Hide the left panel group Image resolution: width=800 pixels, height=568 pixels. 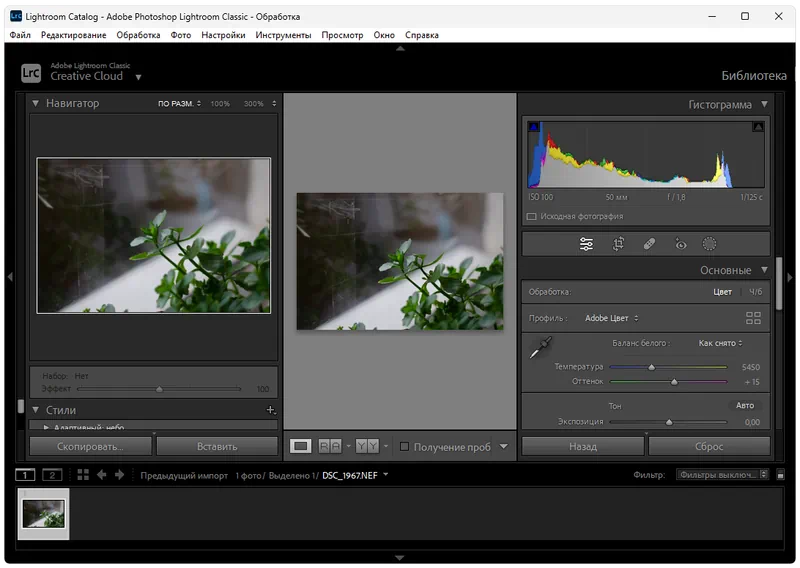tap(10, 277)
